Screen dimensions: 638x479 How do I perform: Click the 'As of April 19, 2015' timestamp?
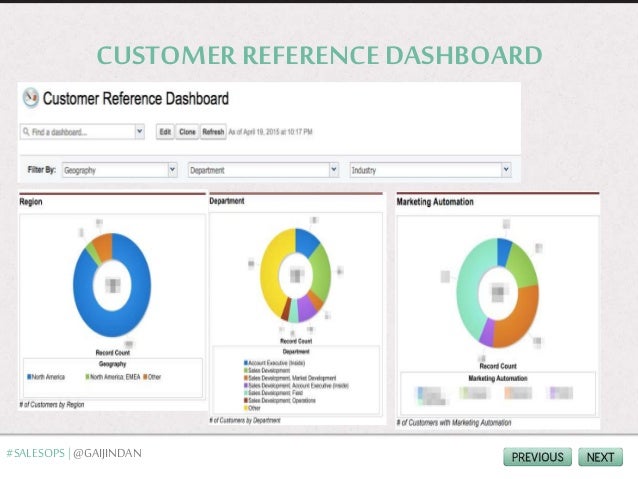pyautogui.click(x=271, y=132)
